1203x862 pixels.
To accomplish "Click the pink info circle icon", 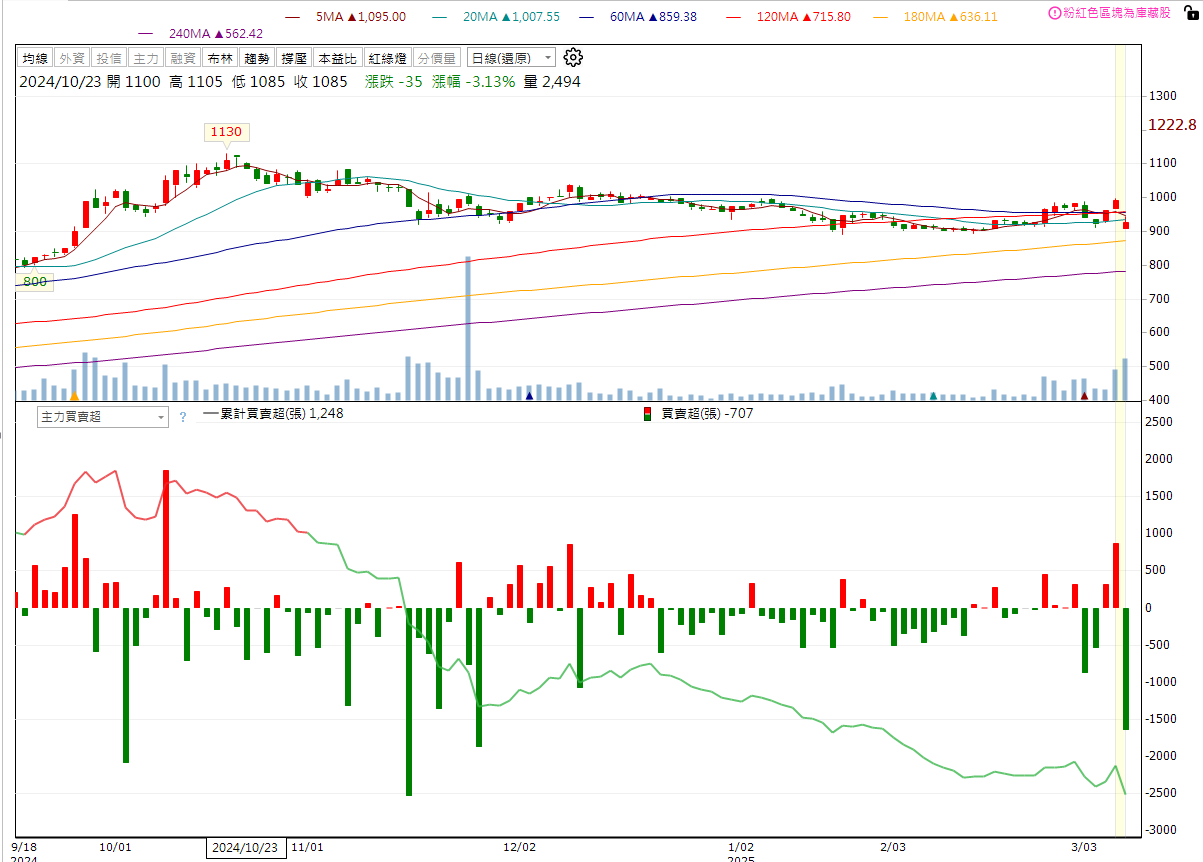I will click(x=1055, y=14).
